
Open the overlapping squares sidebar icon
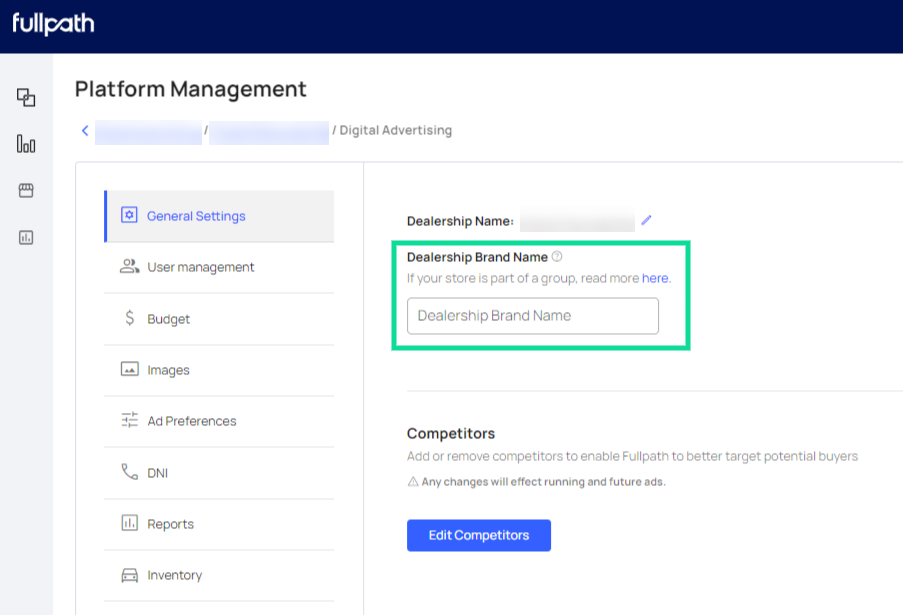click(26, 97)
